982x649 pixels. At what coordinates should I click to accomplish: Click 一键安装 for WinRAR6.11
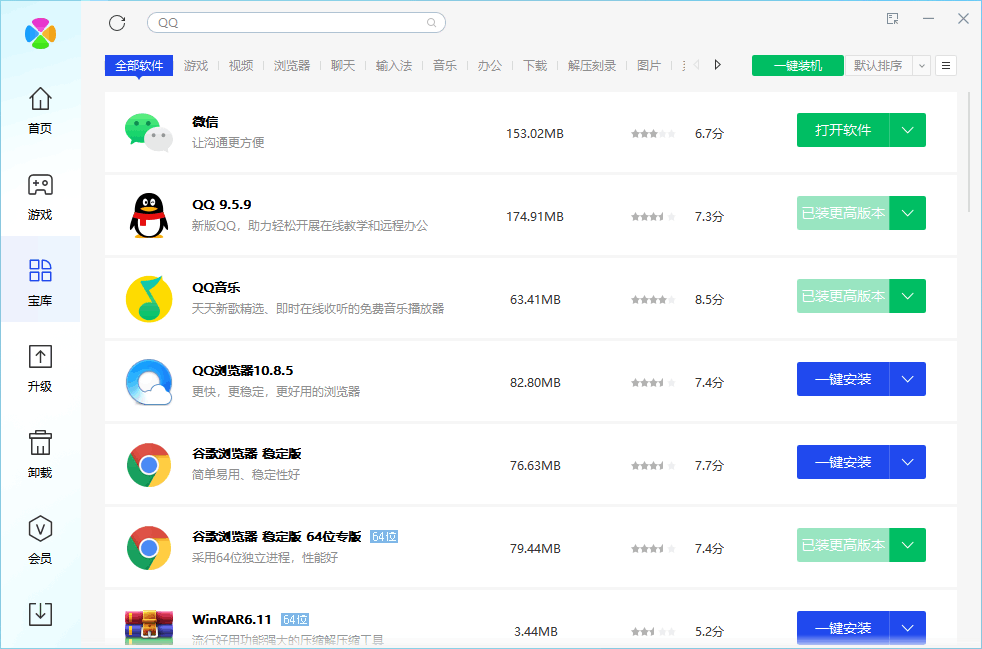[x=843, y=628]
